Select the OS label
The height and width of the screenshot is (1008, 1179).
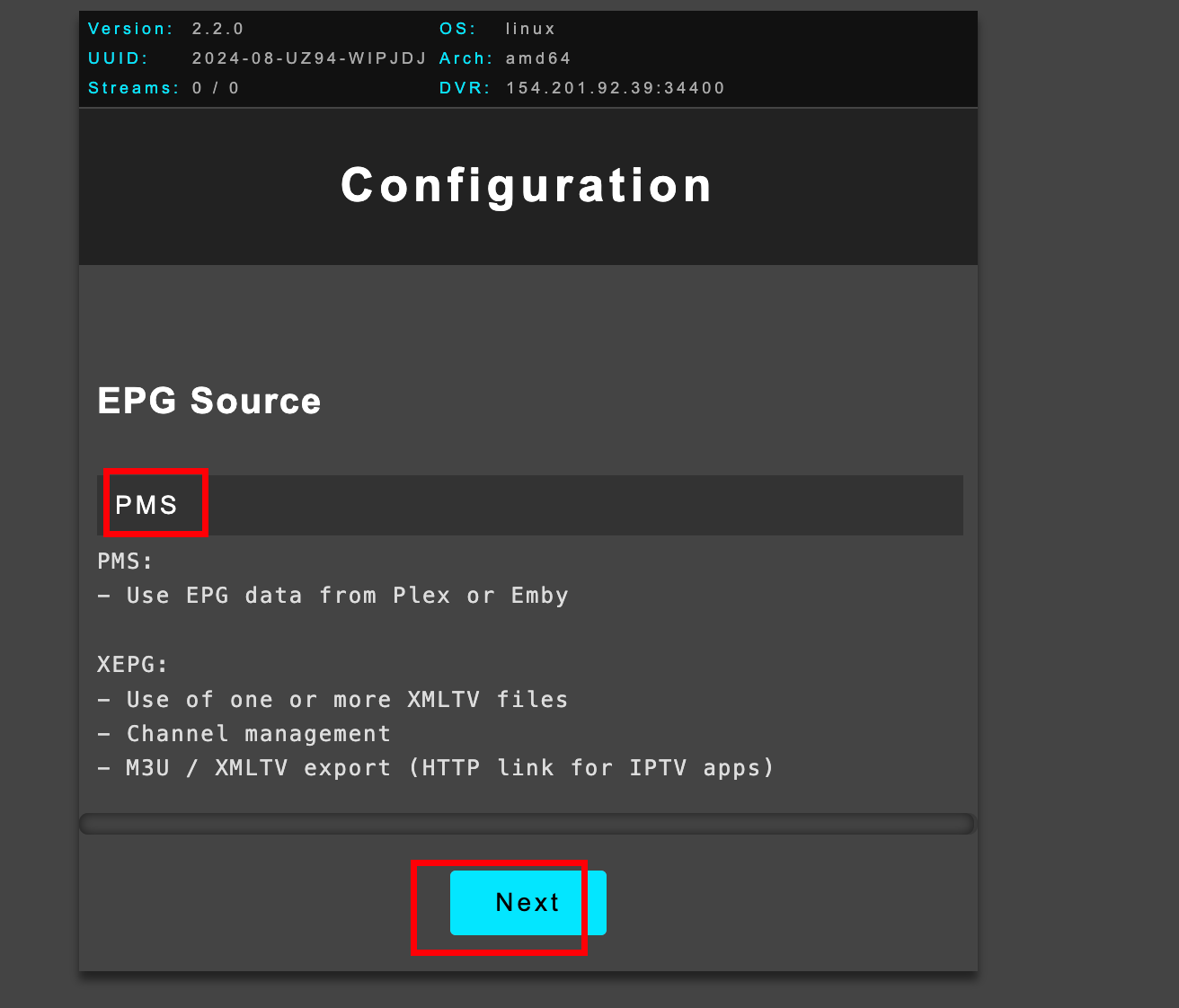coord(457,29)
